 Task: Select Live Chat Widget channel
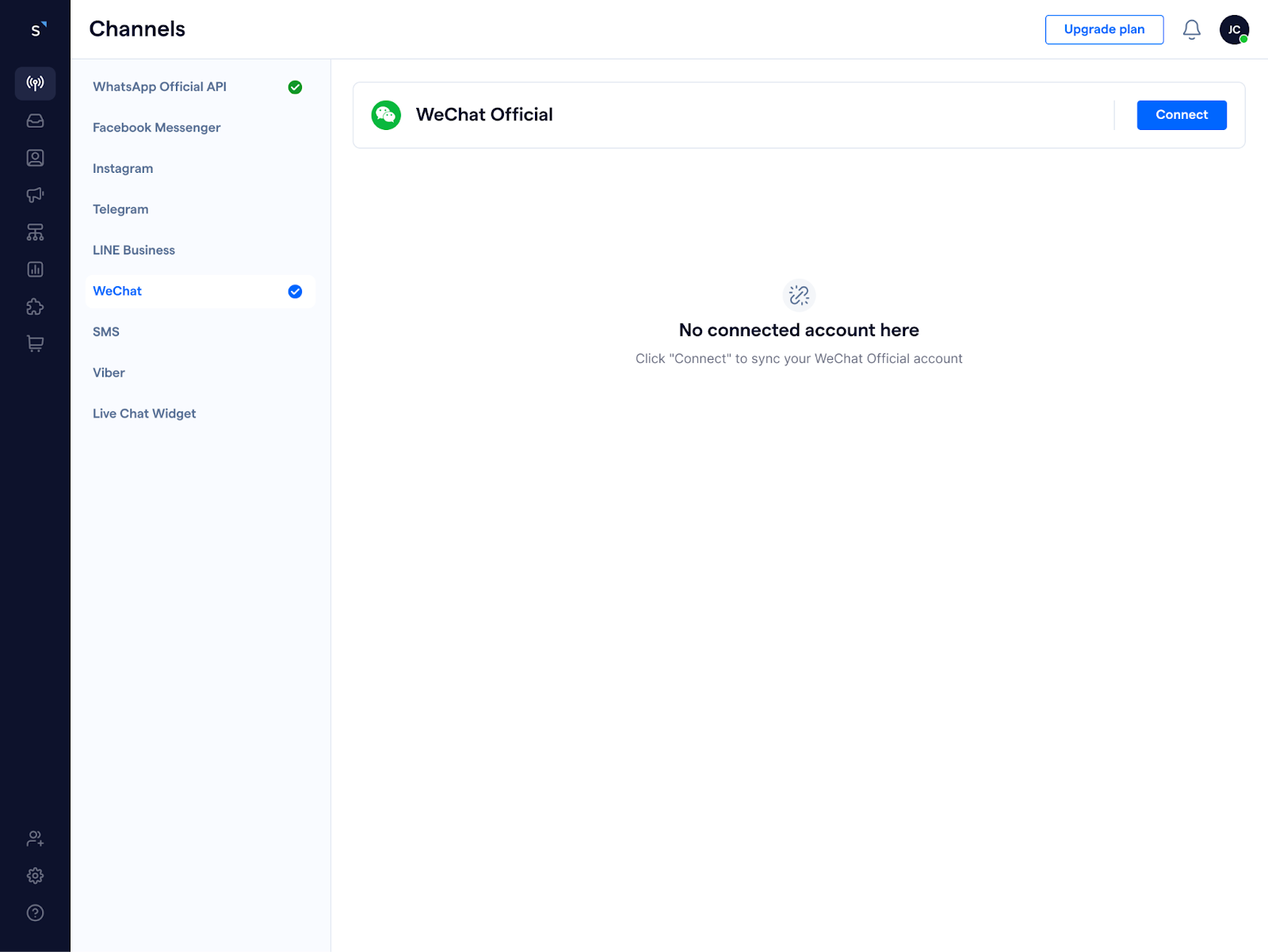click(x=200, y=414)
